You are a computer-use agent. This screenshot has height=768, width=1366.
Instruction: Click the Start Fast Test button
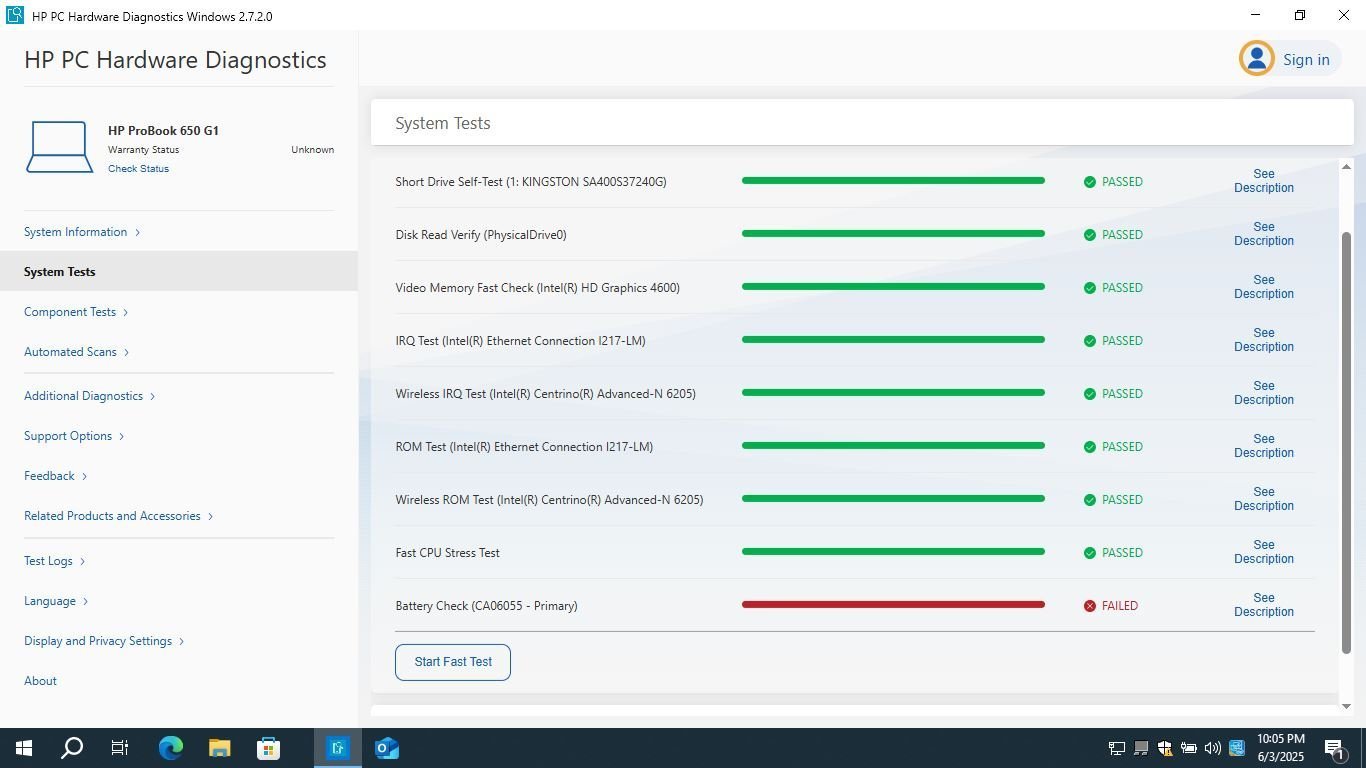click(x=453, y=662)
